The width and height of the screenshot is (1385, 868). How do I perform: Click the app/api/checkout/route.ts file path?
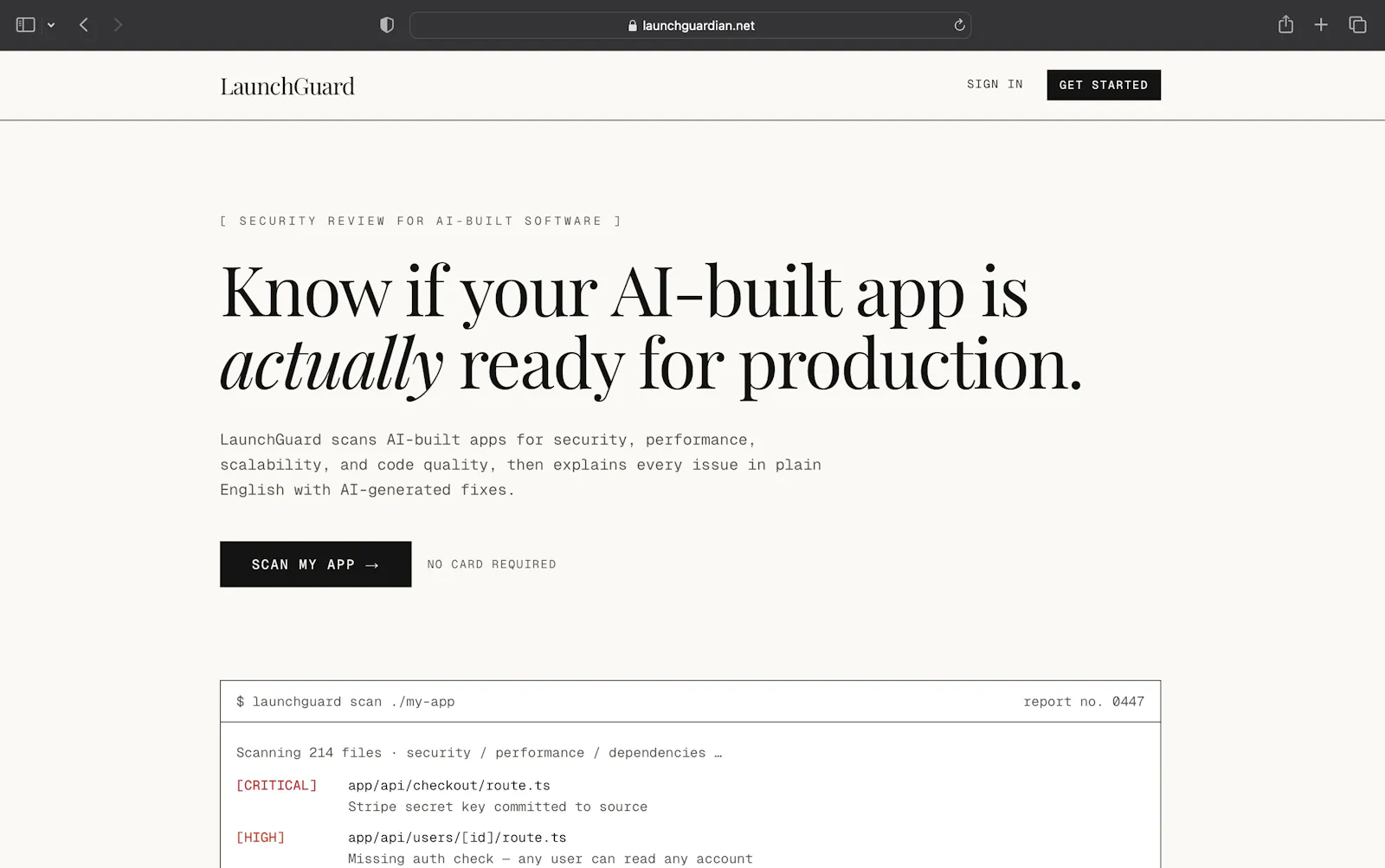click(449, 786)
